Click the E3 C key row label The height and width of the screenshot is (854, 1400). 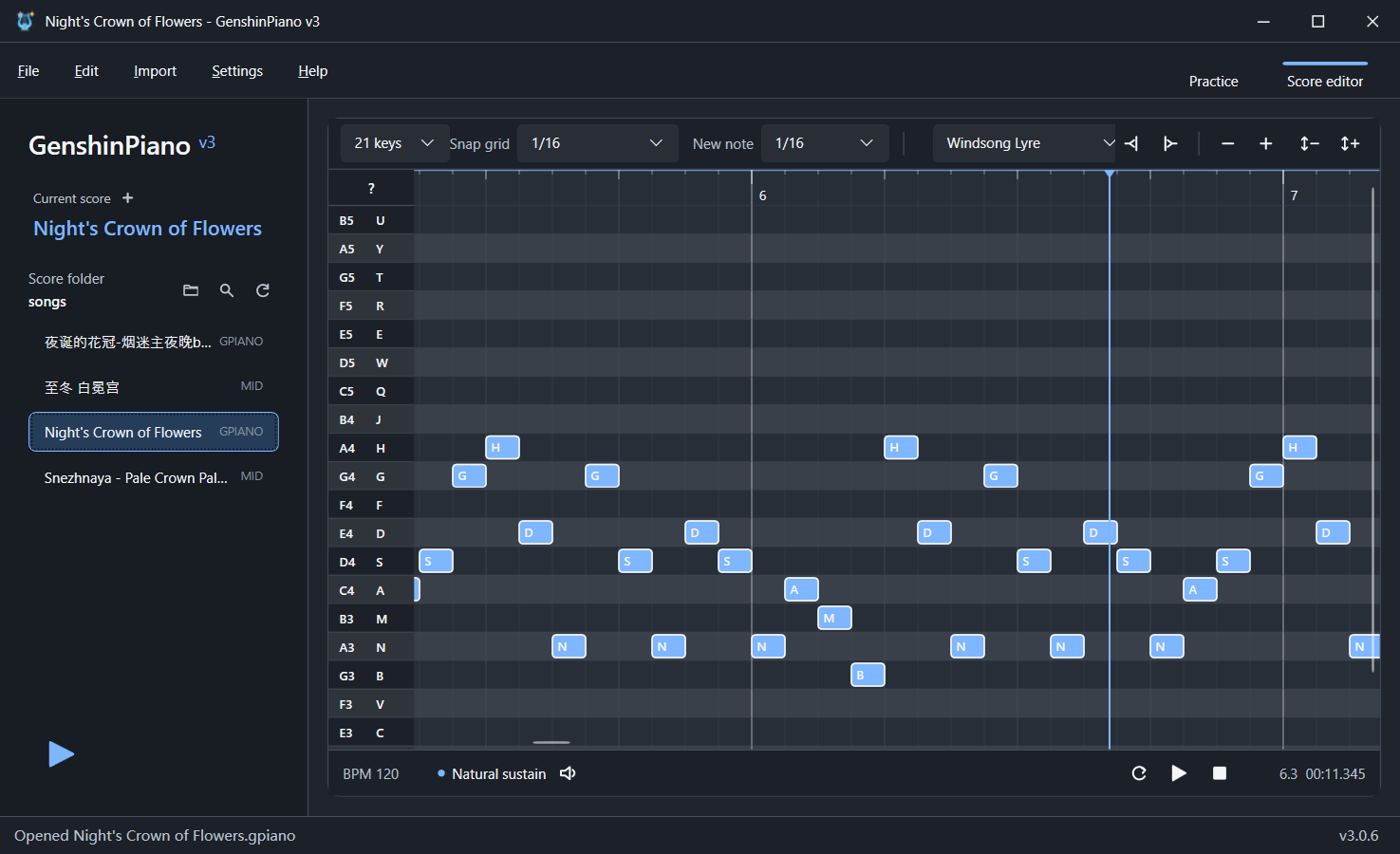pyautogui.click(x=371, y=733)
